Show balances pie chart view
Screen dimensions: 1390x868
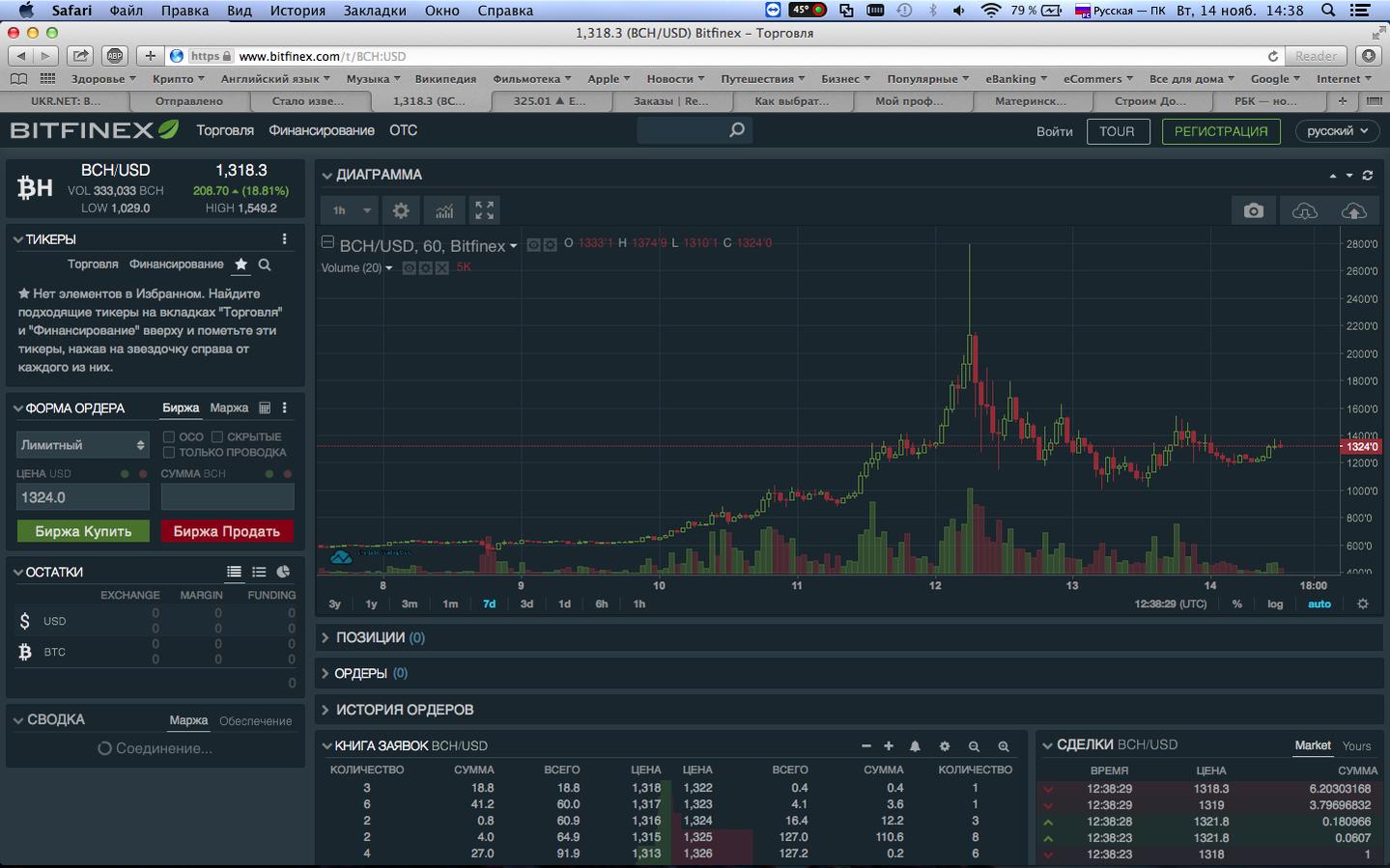click(283, 573)
